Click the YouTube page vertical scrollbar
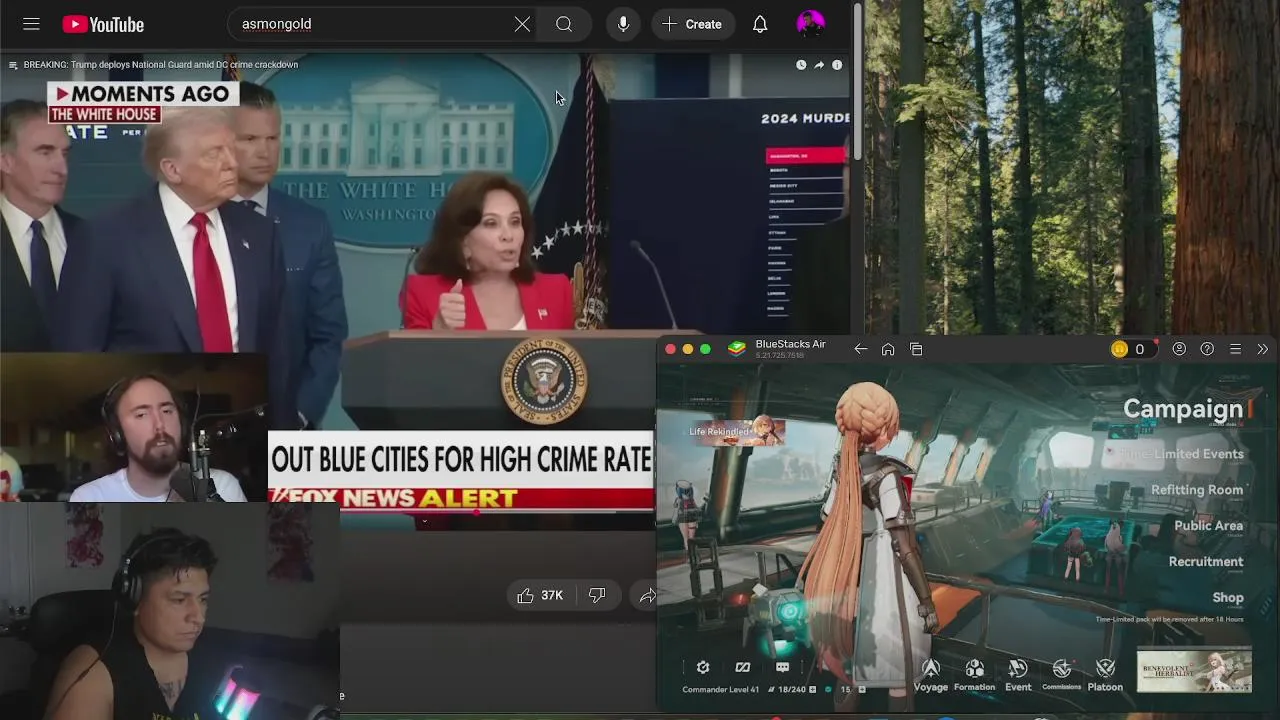This screenshot has height=720, width=1280. (x=857, y=82)
